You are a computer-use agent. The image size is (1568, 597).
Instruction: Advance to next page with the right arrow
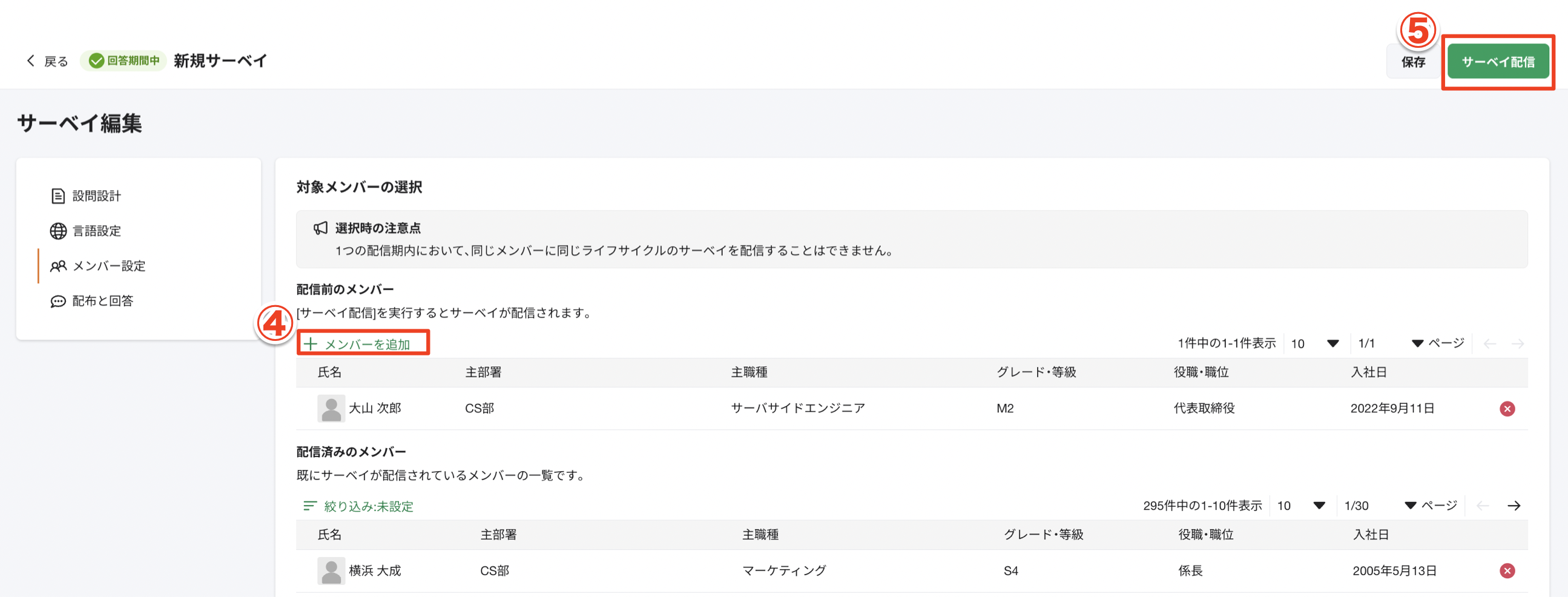tap(1515, 505)
